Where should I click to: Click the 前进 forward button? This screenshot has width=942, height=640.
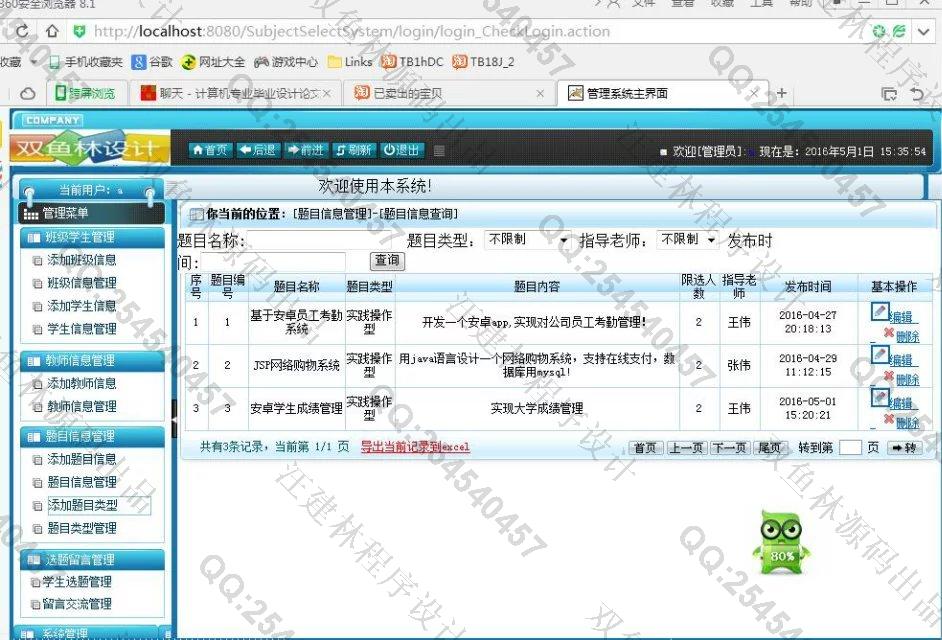(306, 150)
